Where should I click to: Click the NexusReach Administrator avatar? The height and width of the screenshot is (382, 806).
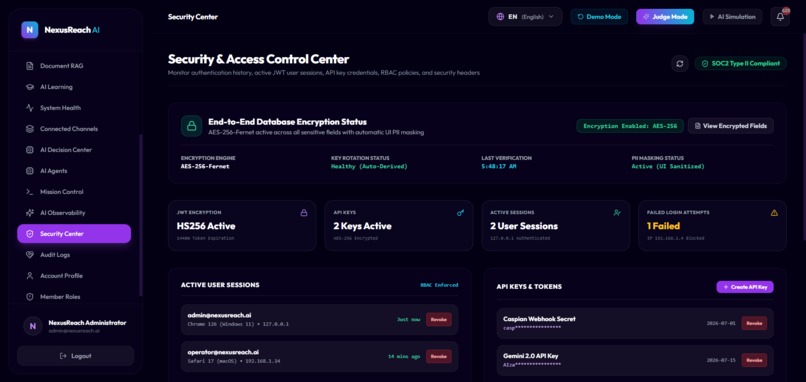coord(33,326)
